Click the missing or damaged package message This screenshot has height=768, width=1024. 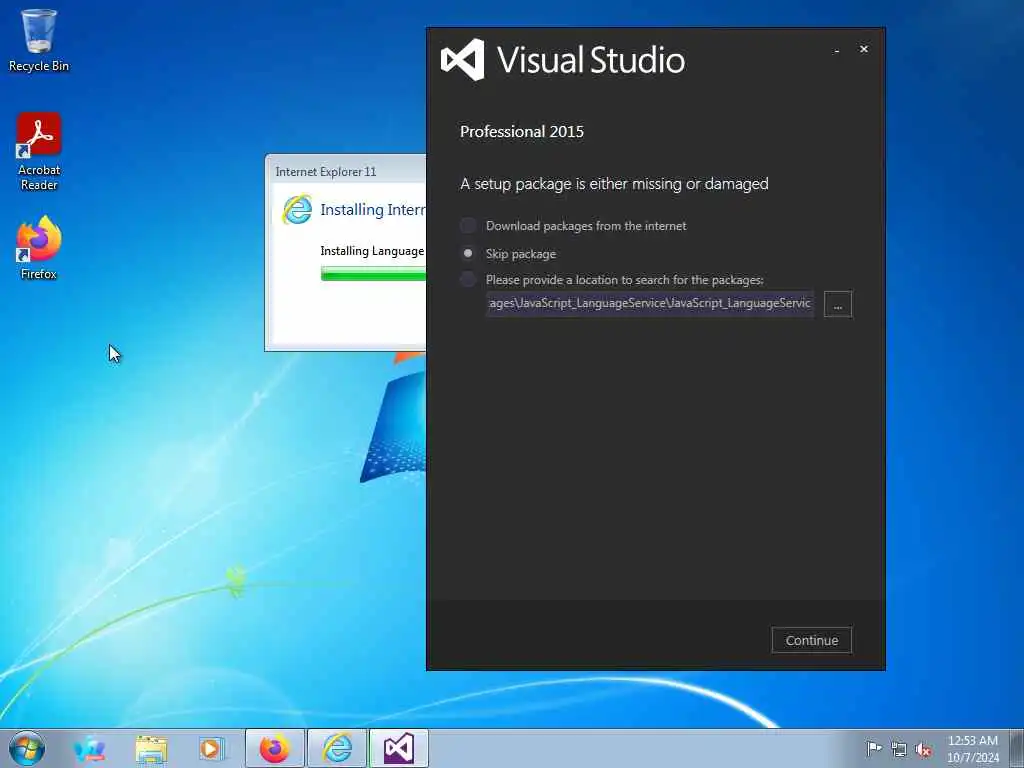point(614,184)
